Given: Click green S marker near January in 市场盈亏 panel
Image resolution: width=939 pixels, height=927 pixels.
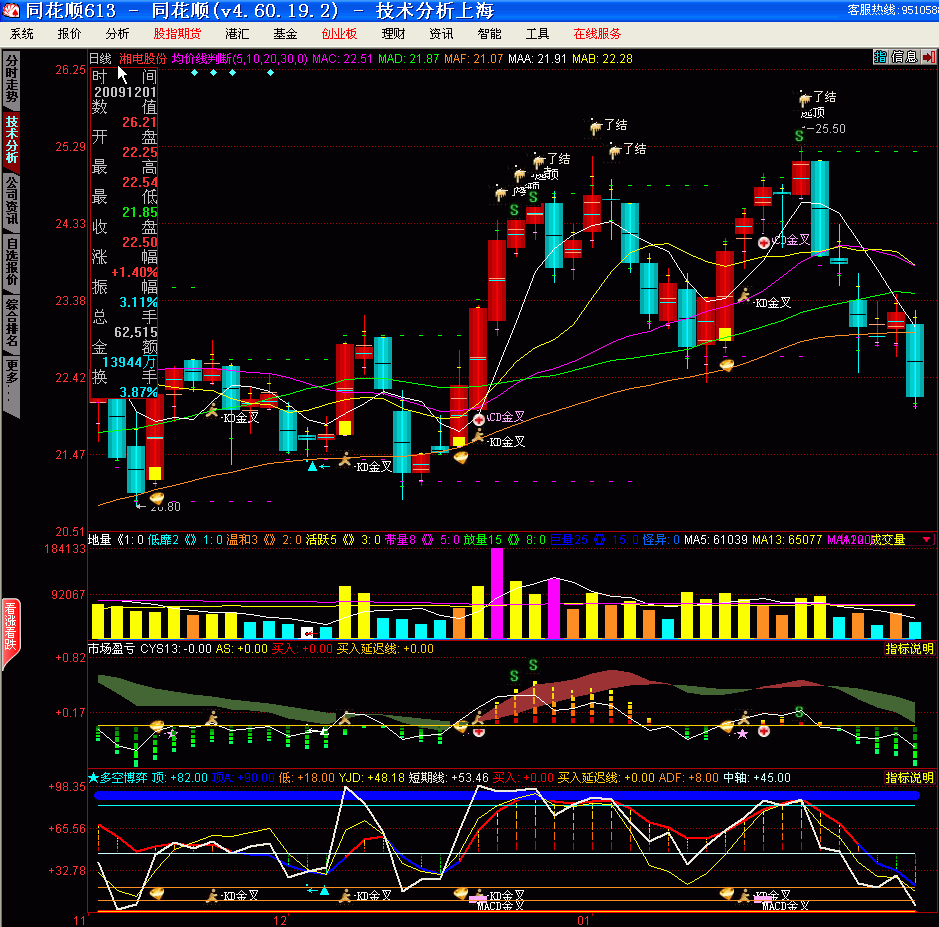Looking at the screenshot, I should pyautogui.click(x=799, y=711).
